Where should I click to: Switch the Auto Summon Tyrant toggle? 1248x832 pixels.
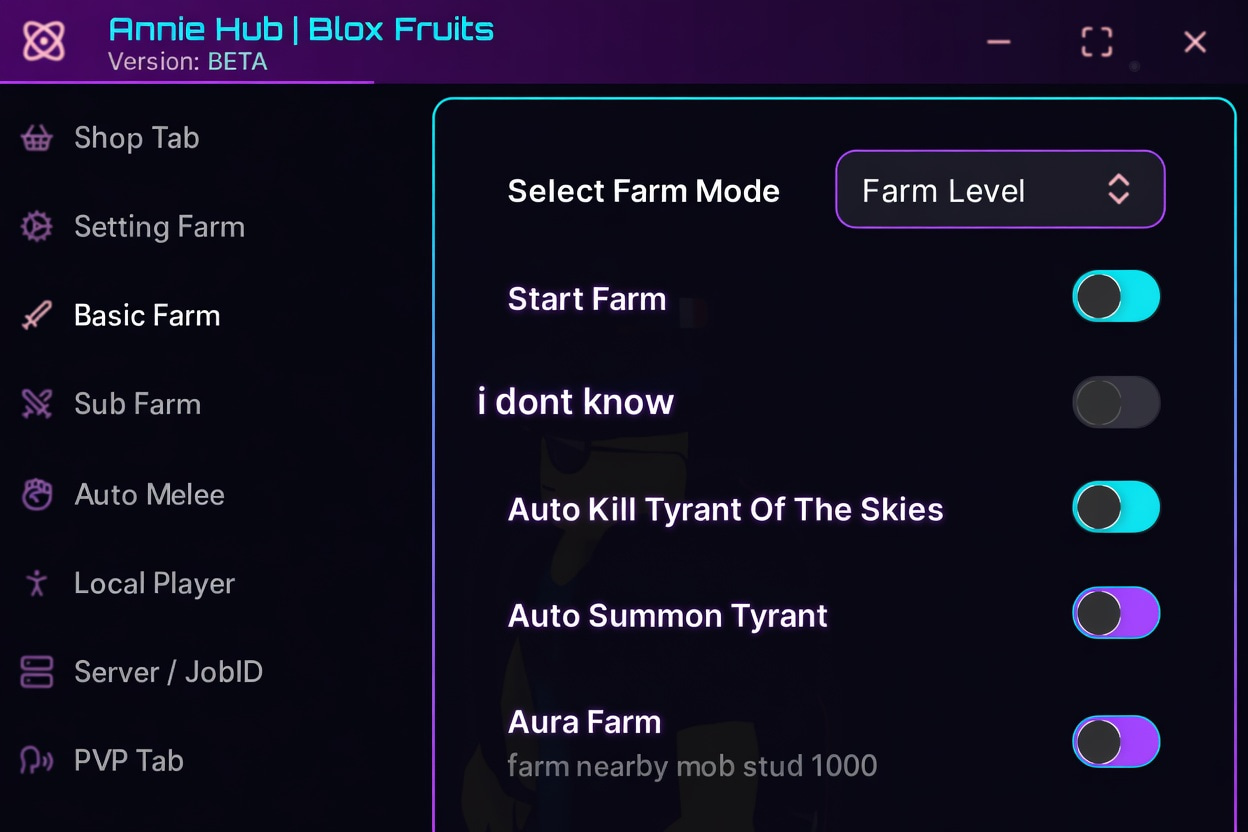[x=1116, y=613]
